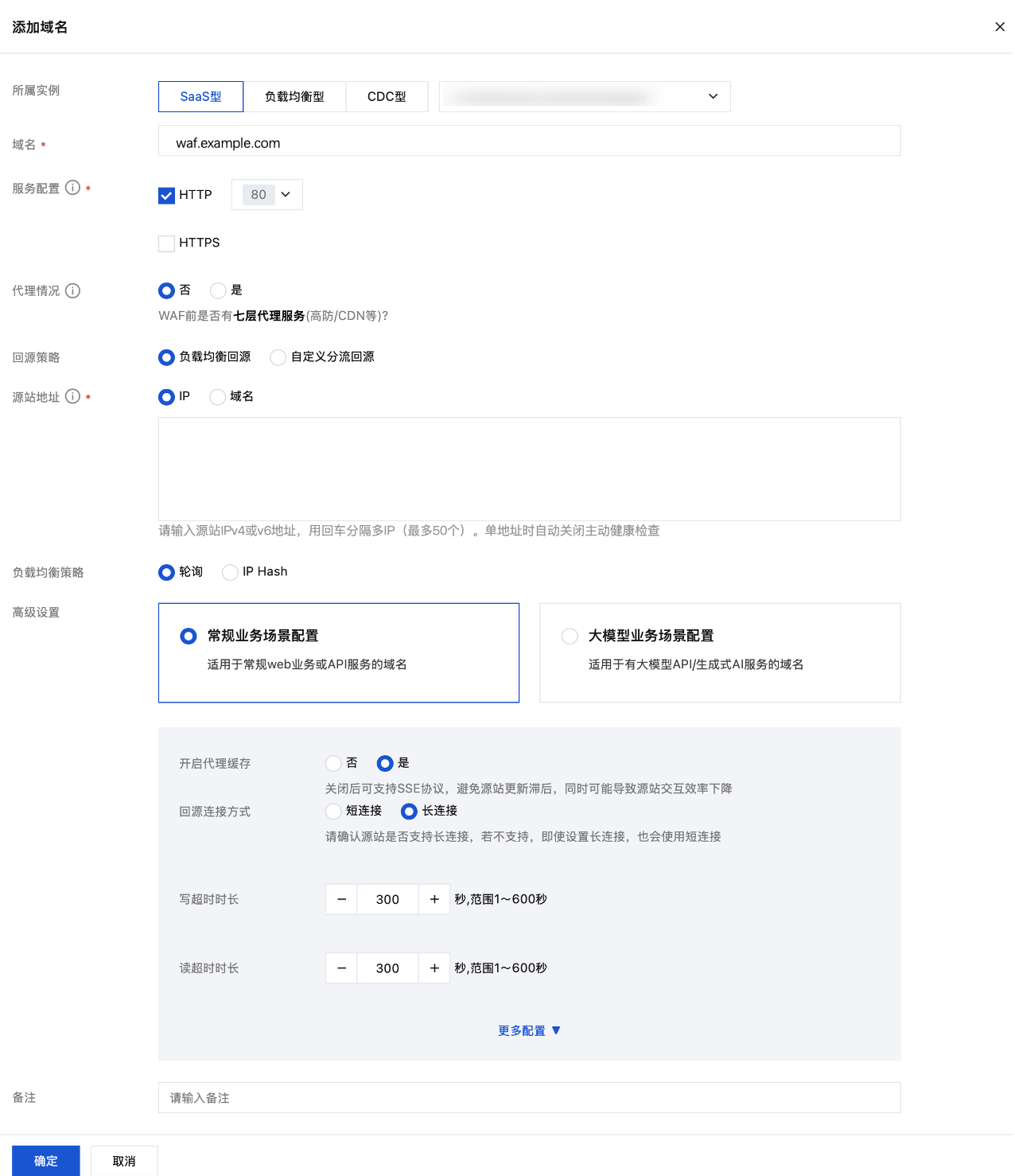
Task: Uncheck the HTTP checkbox
Action: 166,196
